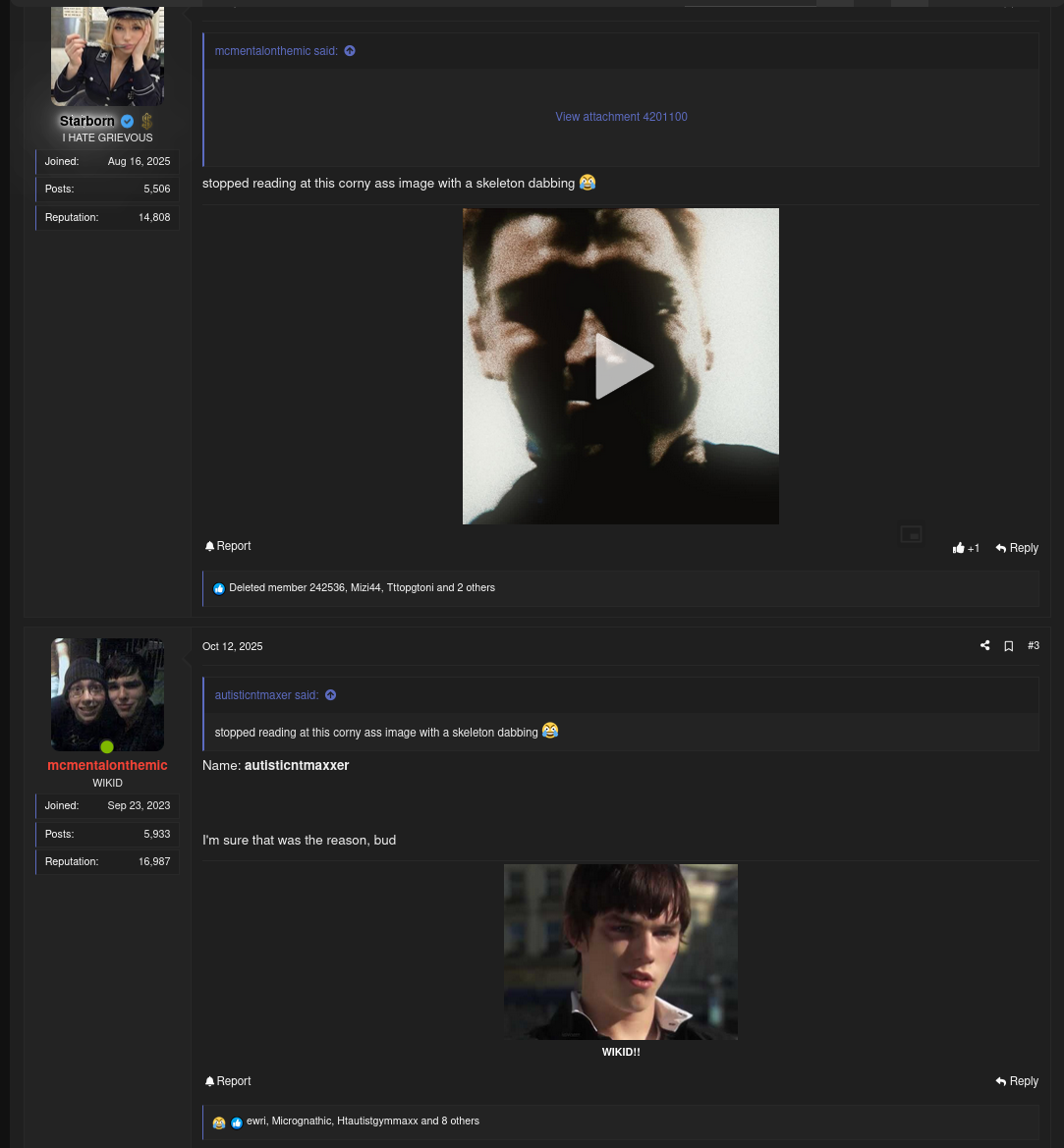1064x1148 pixels.
Task: Click the +1 thumbs up like button
Action: [966, 548]
